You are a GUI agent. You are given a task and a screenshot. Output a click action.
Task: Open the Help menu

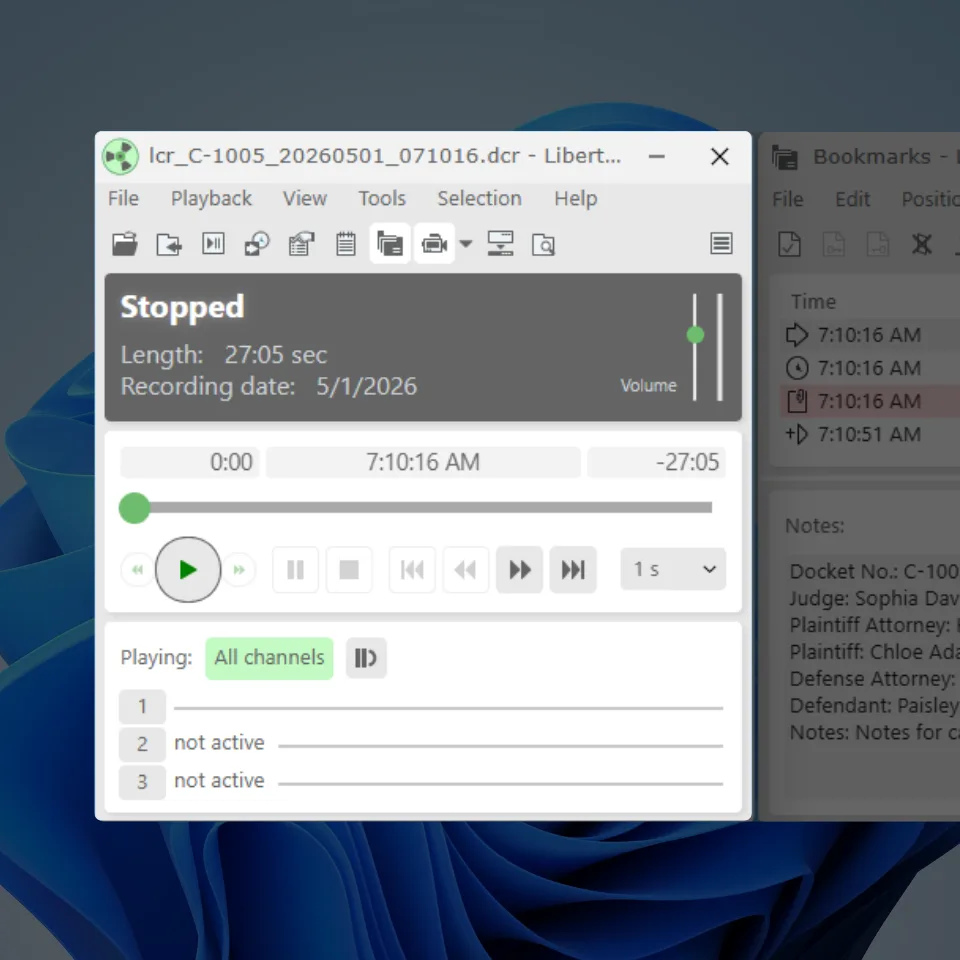click(576, 198)
